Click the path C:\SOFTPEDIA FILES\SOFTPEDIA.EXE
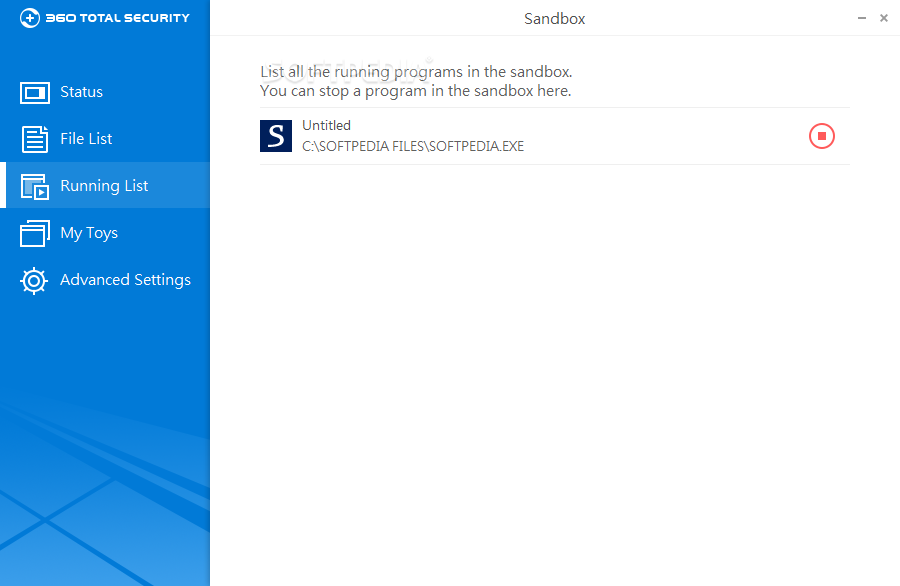Image resolution: width=900 pixels, height=586 pixels. (413, 146)
